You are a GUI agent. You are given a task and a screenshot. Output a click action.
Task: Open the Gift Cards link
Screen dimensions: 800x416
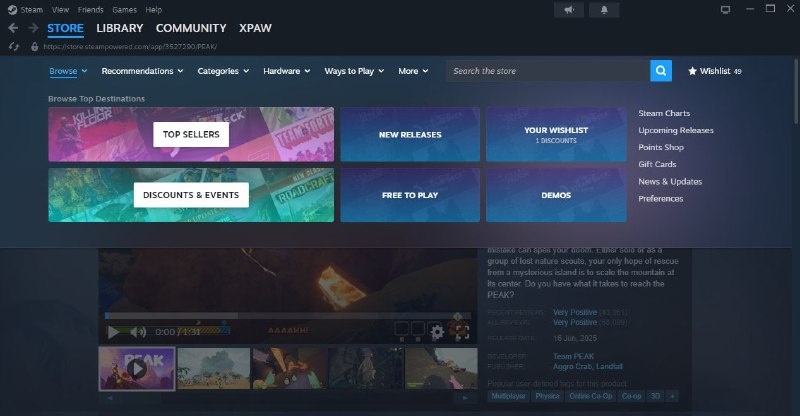[657, 164]
